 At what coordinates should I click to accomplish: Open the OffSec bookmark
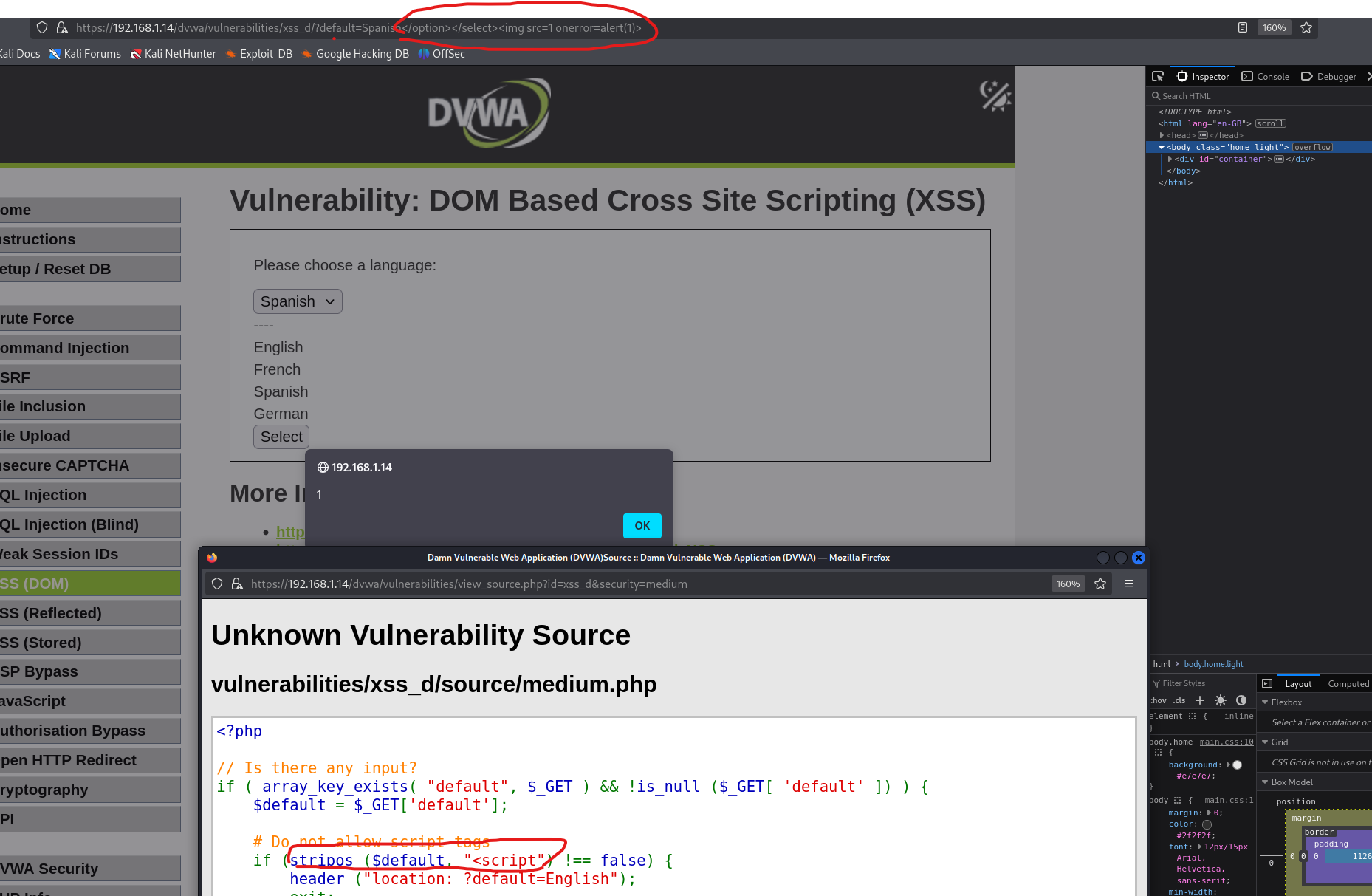click(x=442, y=54)
